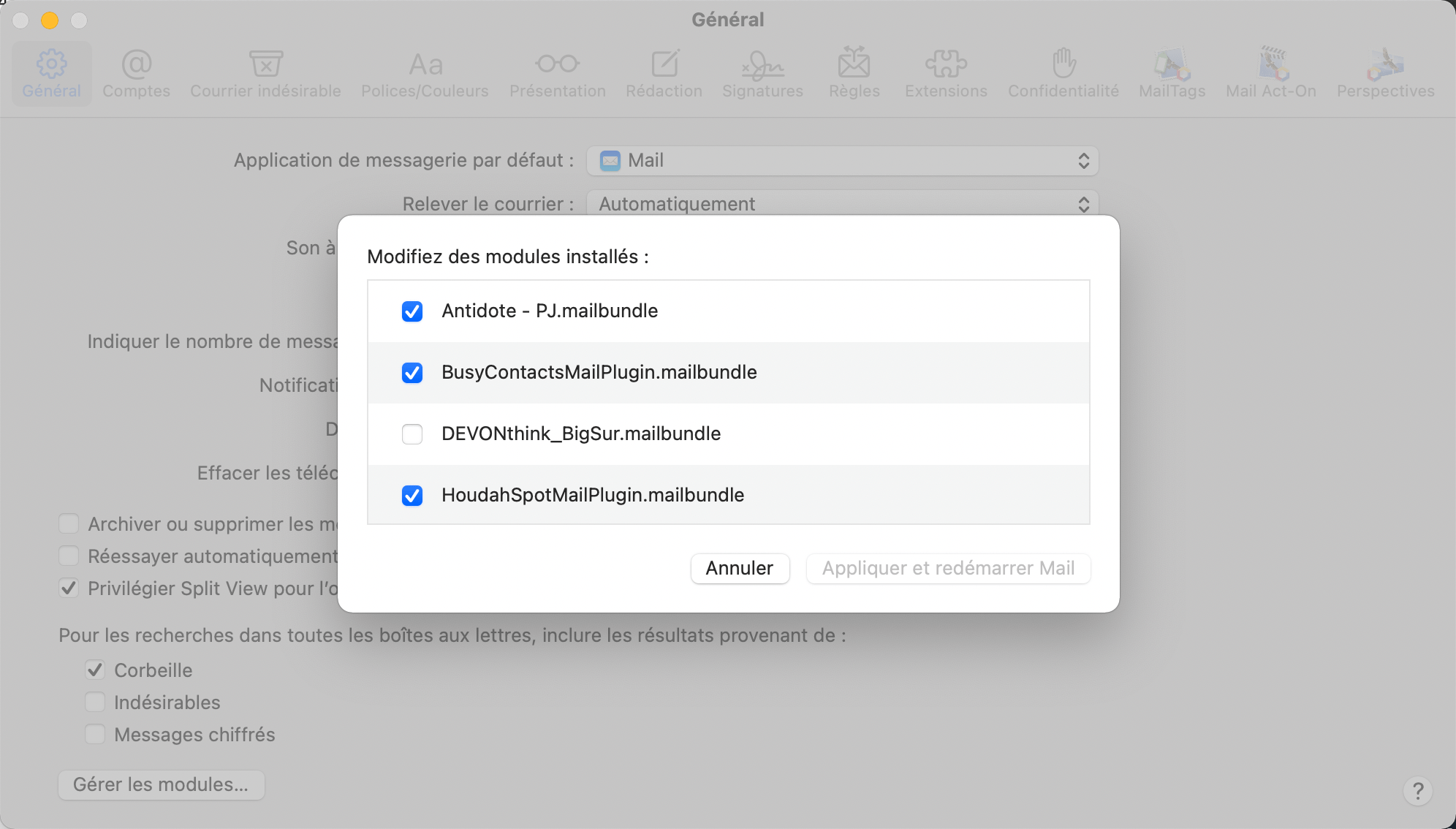This screenshot has height=829, width=1456.
Task: Click Appliquer et redémarrer Mail
Action: click(948, 569)
